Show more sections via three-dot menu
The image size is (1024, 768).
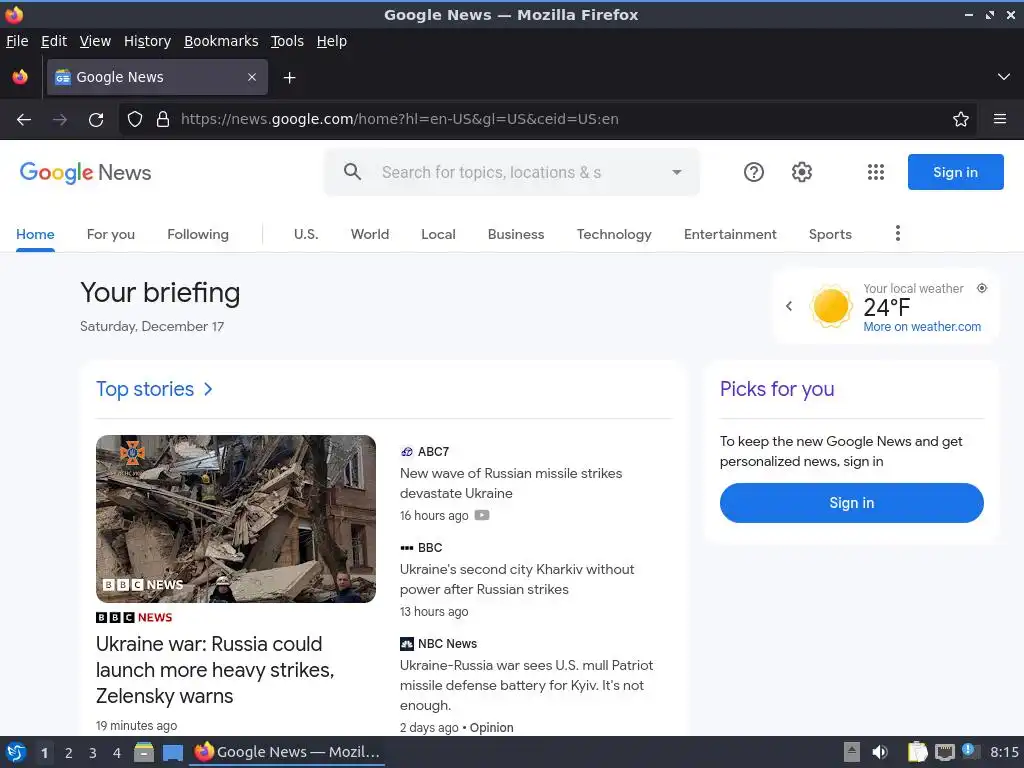point(898,233)
